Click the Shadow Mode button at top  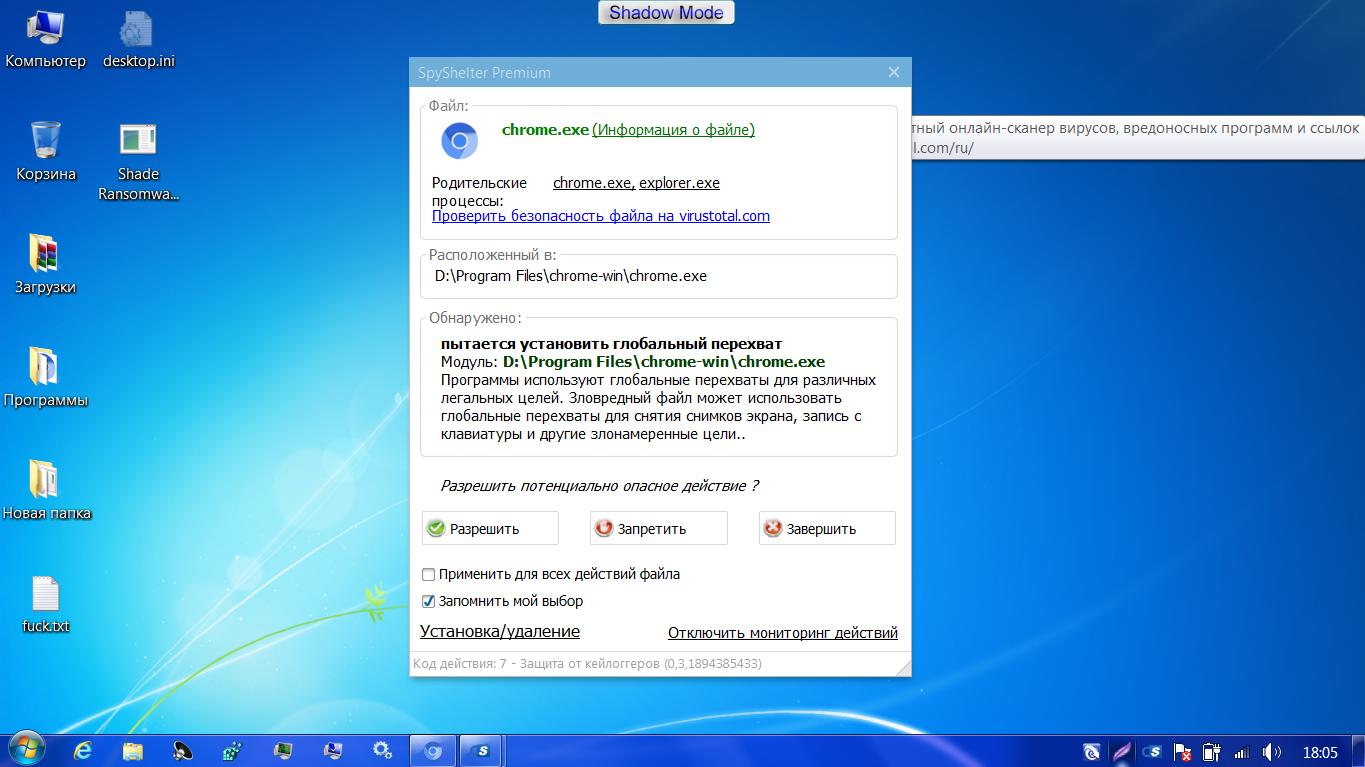(666, 13)
